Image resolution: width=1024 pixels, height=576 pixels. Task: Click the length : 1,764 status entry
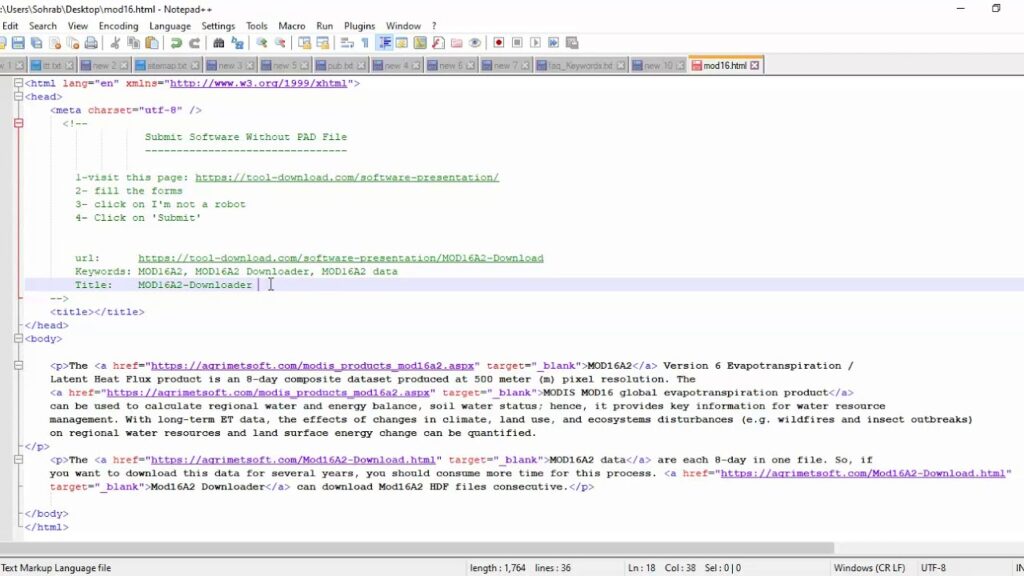pyautogui.click(x=498, y=568)
